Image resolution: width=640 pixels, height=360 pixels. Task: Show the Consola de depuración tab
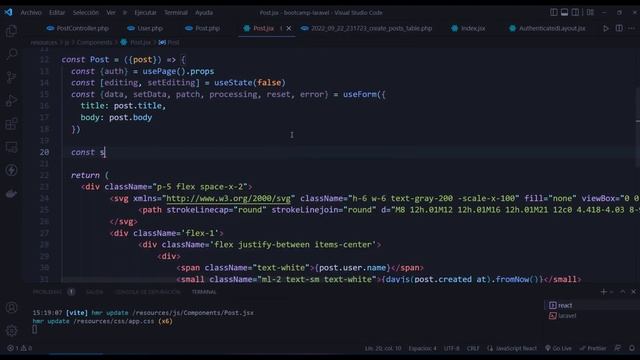(148, 292)
